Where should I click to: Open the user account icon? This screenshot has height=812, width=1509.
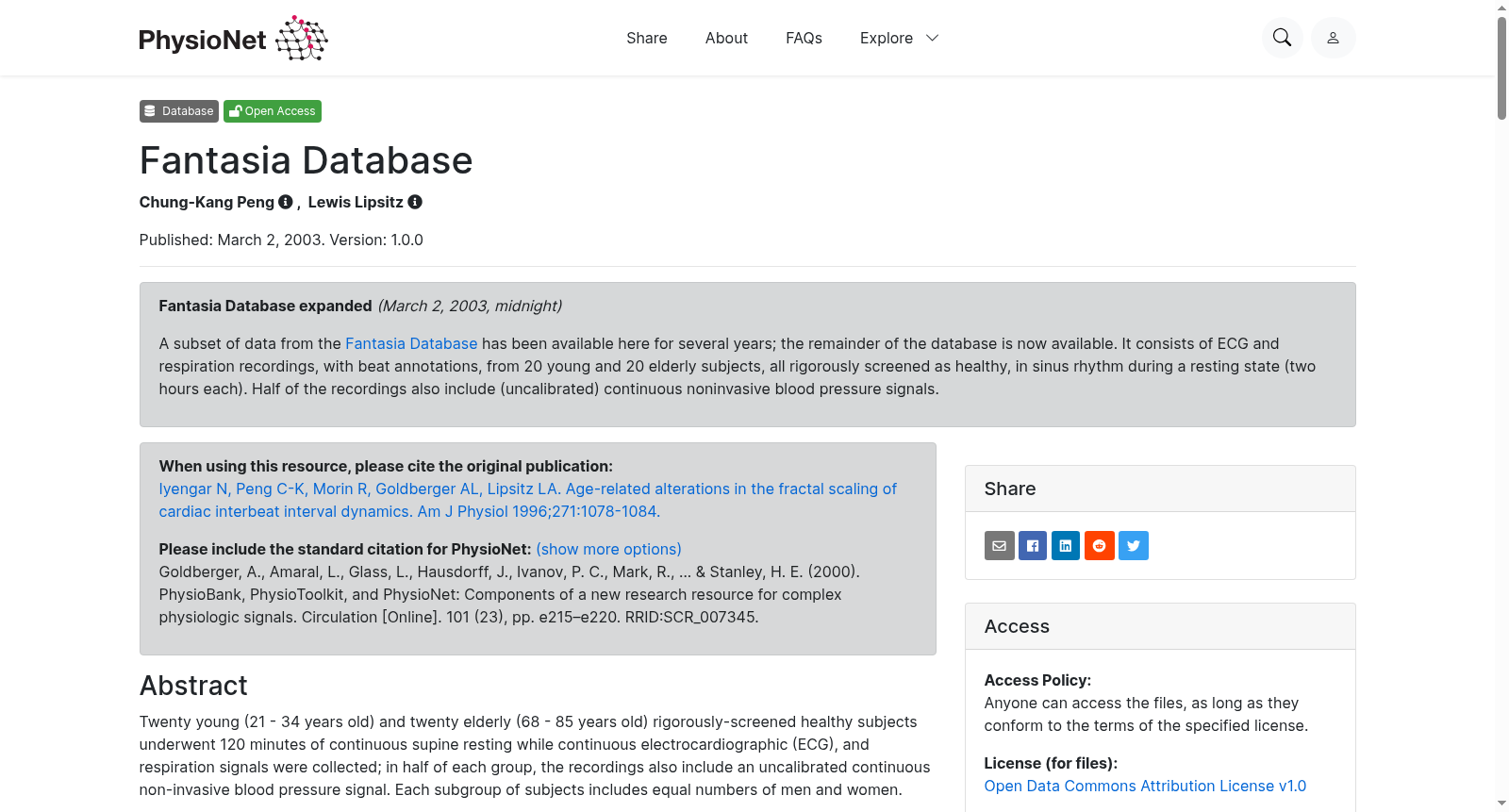1333,38
